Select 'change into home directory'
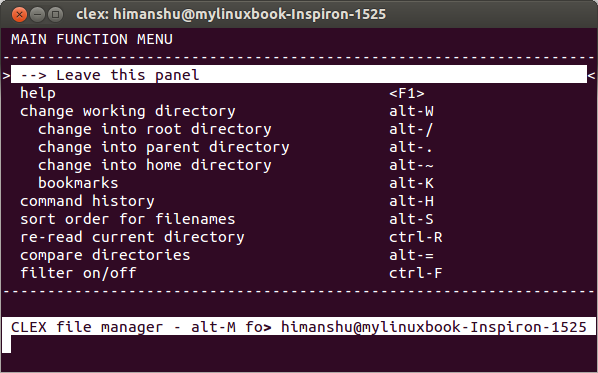The height and width of the screenshot is (373, 598). [x=155, y=165]
